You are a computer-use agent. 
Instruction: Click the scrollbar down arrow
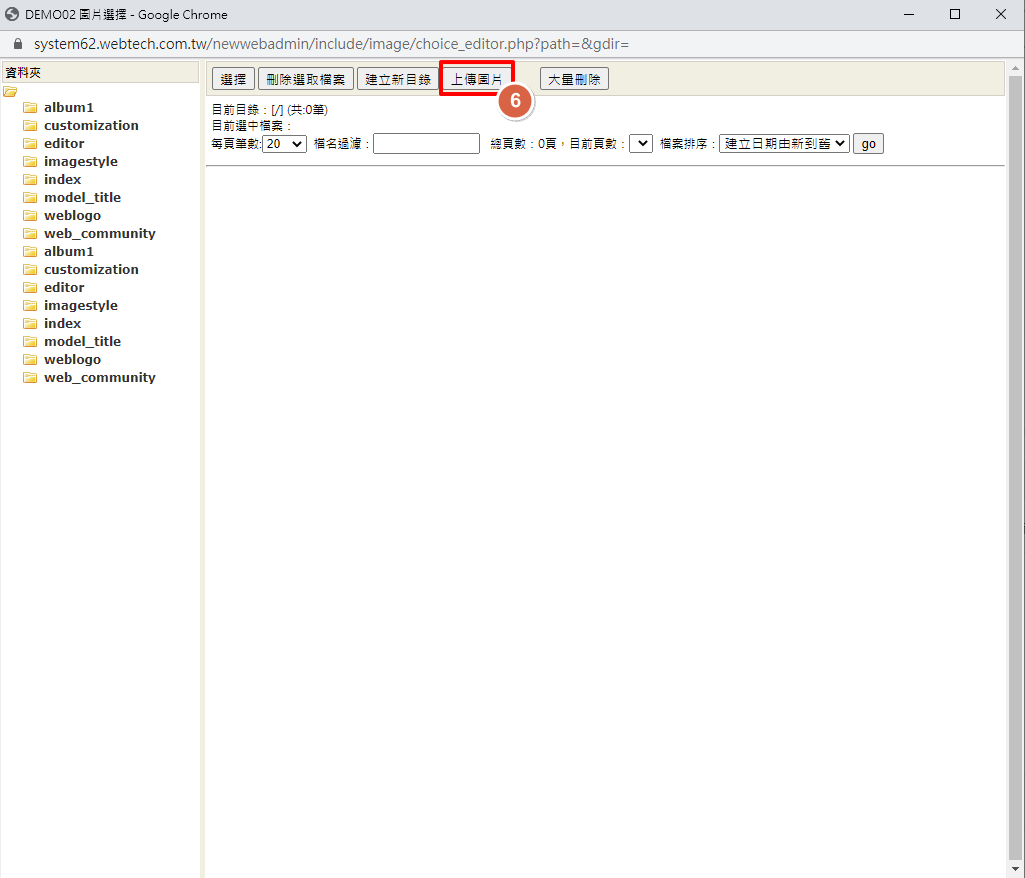point(1016,868)
